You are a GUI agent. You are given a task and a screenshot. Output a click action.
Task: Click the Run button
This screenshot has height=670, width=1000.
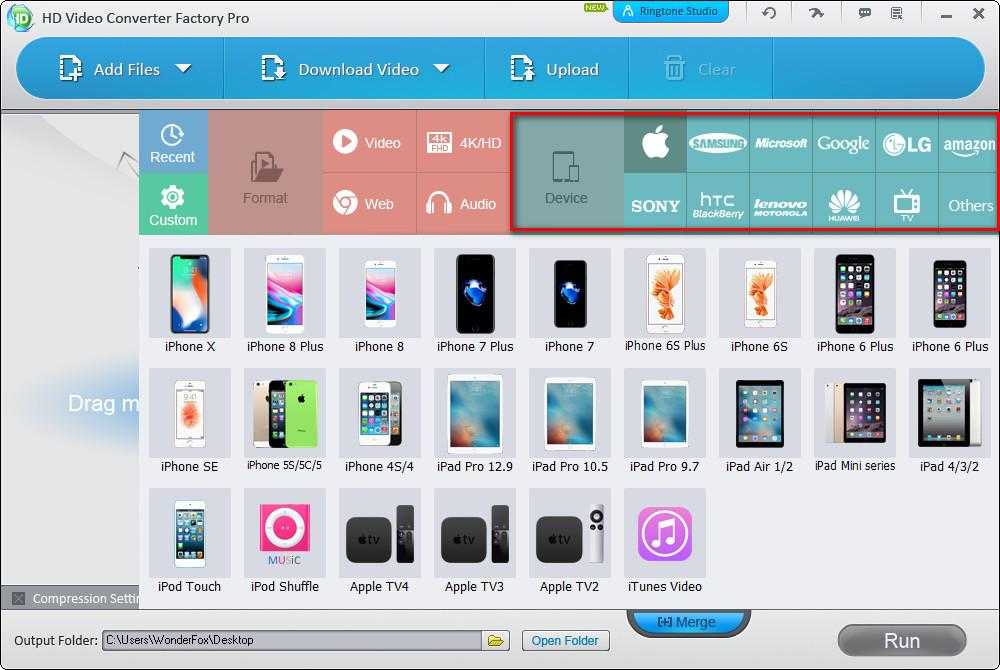coord(902,640)
